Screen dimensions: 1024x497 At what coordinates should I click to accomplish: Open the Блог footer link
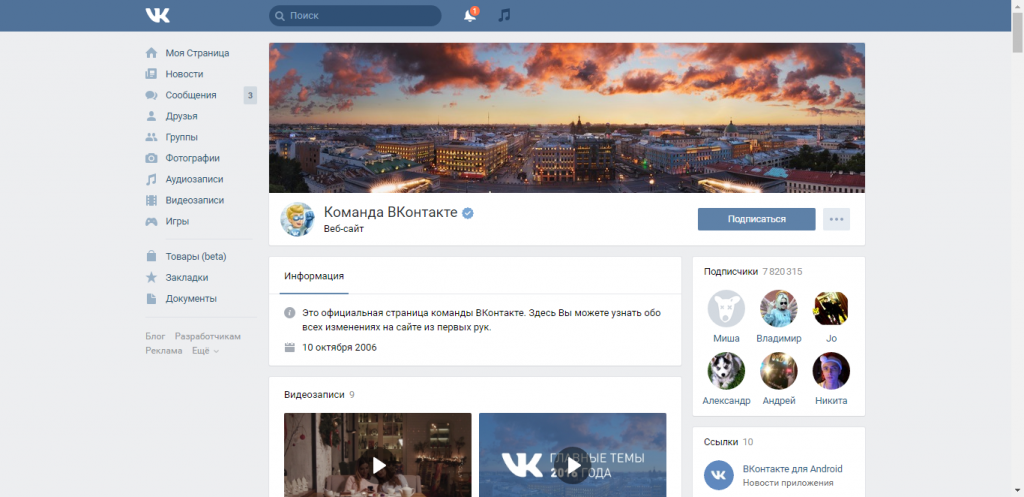click(x=155, y=336)
